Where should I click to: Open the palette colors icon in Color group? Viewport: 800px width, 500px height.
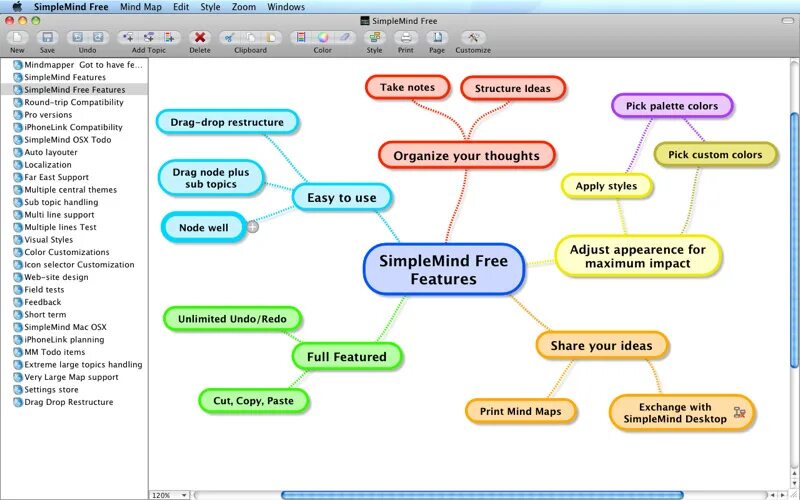pyautogui.click(x=301, y=37)
